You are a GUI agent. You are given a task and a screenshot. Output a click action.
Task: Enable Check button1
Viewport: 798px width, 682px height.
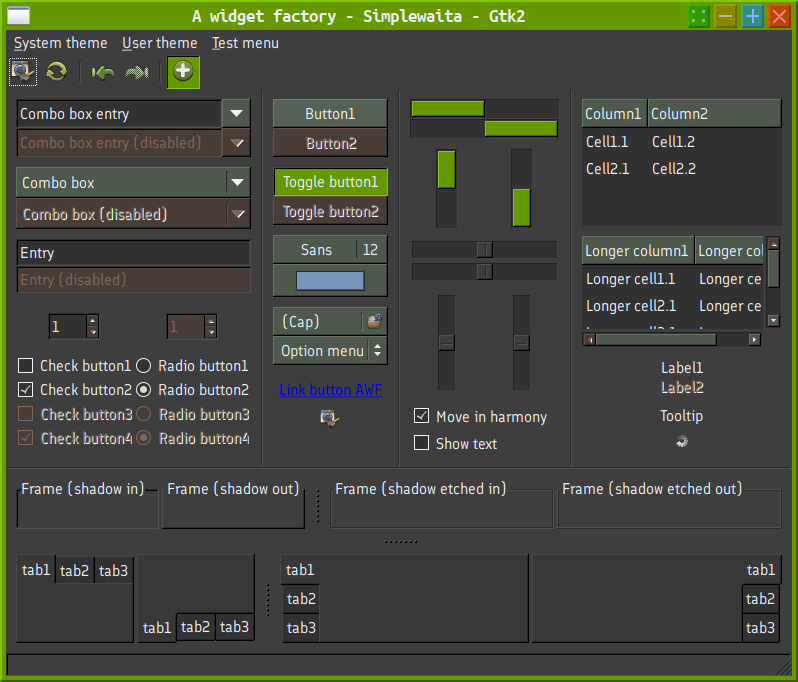tap(27, 366)
